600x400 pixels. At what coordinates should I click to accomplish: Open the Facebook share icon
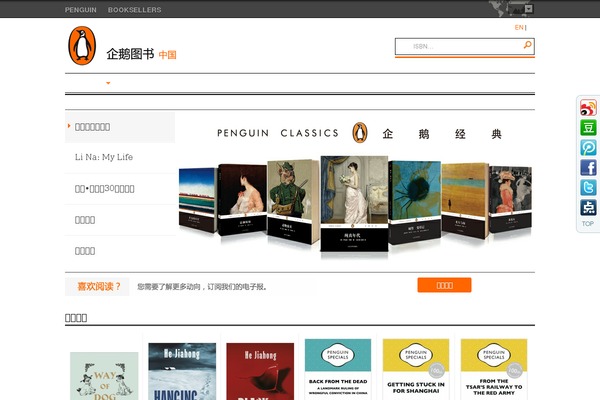pos(588,168)
